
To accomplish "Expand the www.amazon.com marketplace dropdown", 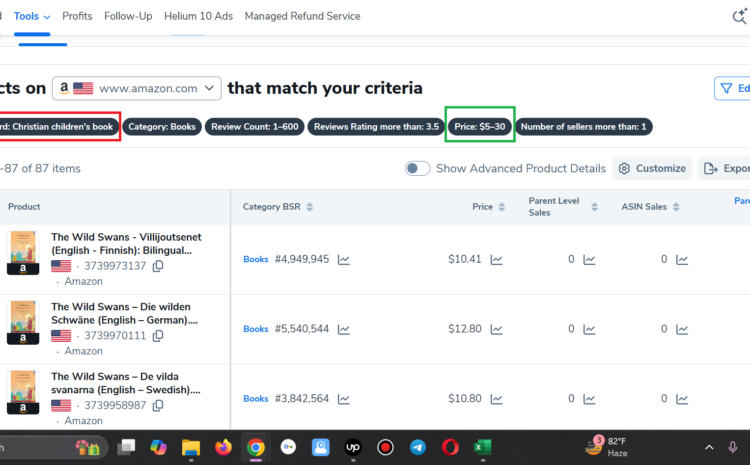I will pos(137,89).
